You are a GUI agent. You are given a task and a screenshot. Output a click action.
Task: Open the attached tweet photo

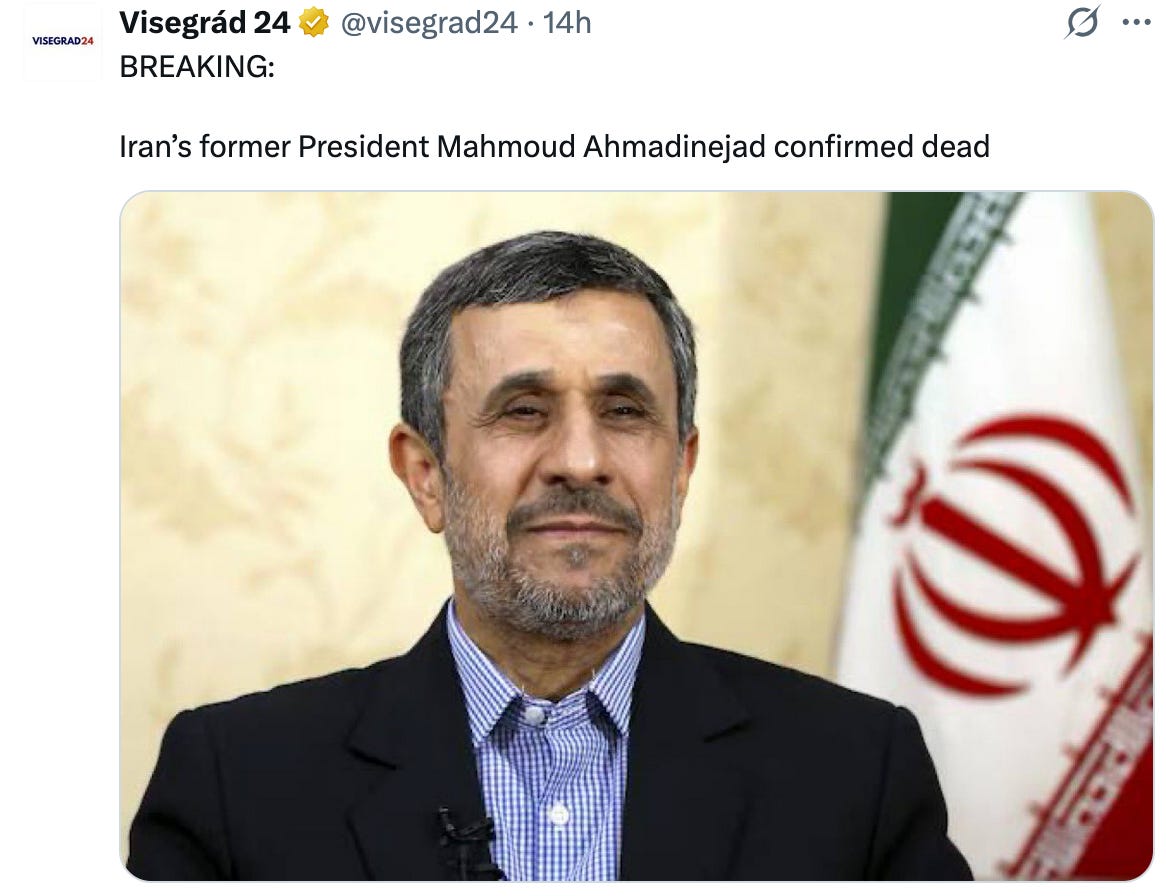[637, 536]
